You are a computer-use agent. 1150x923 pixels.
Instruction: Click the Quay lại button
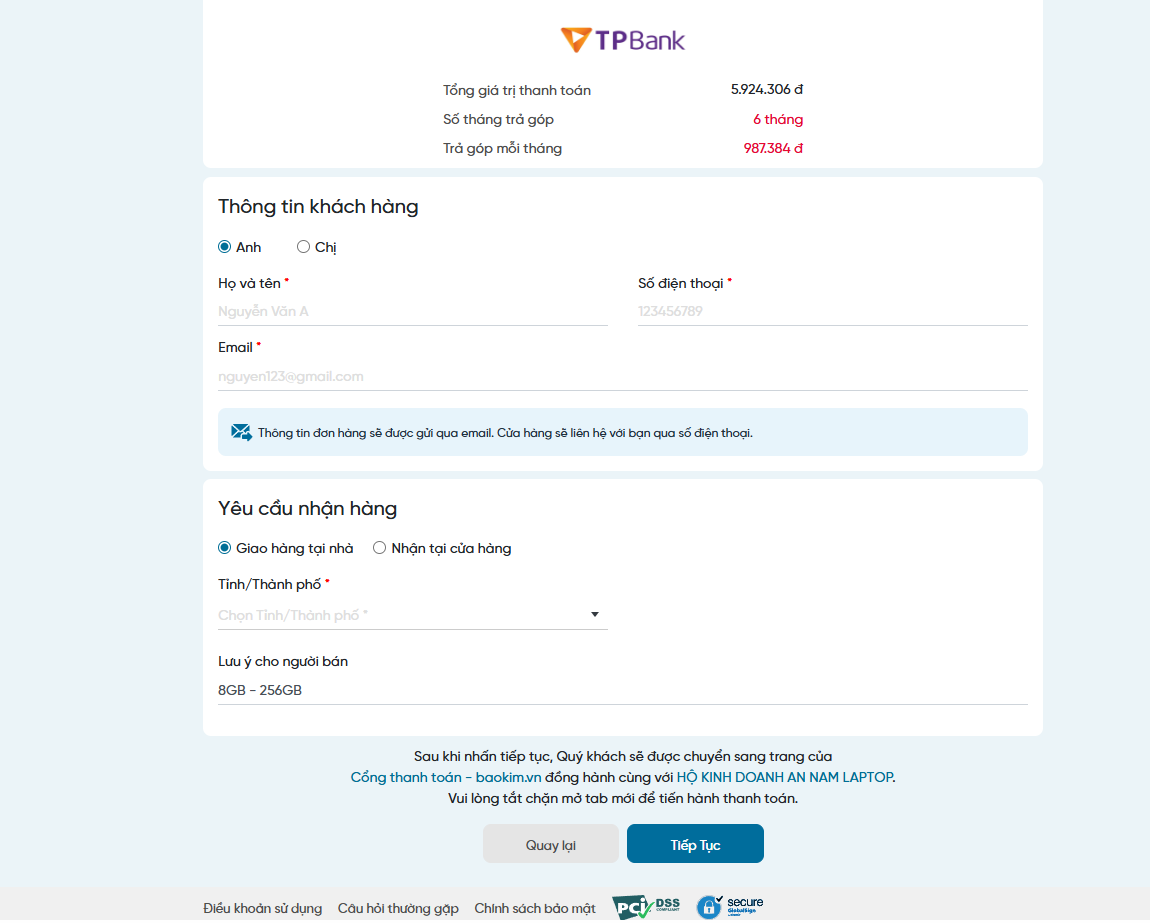[x=551, y=844]
